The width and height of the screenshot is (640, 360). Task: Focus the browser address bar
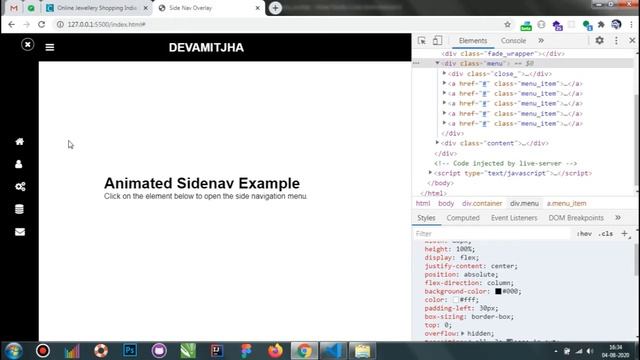pyautogui.click(x=282, y=24)
